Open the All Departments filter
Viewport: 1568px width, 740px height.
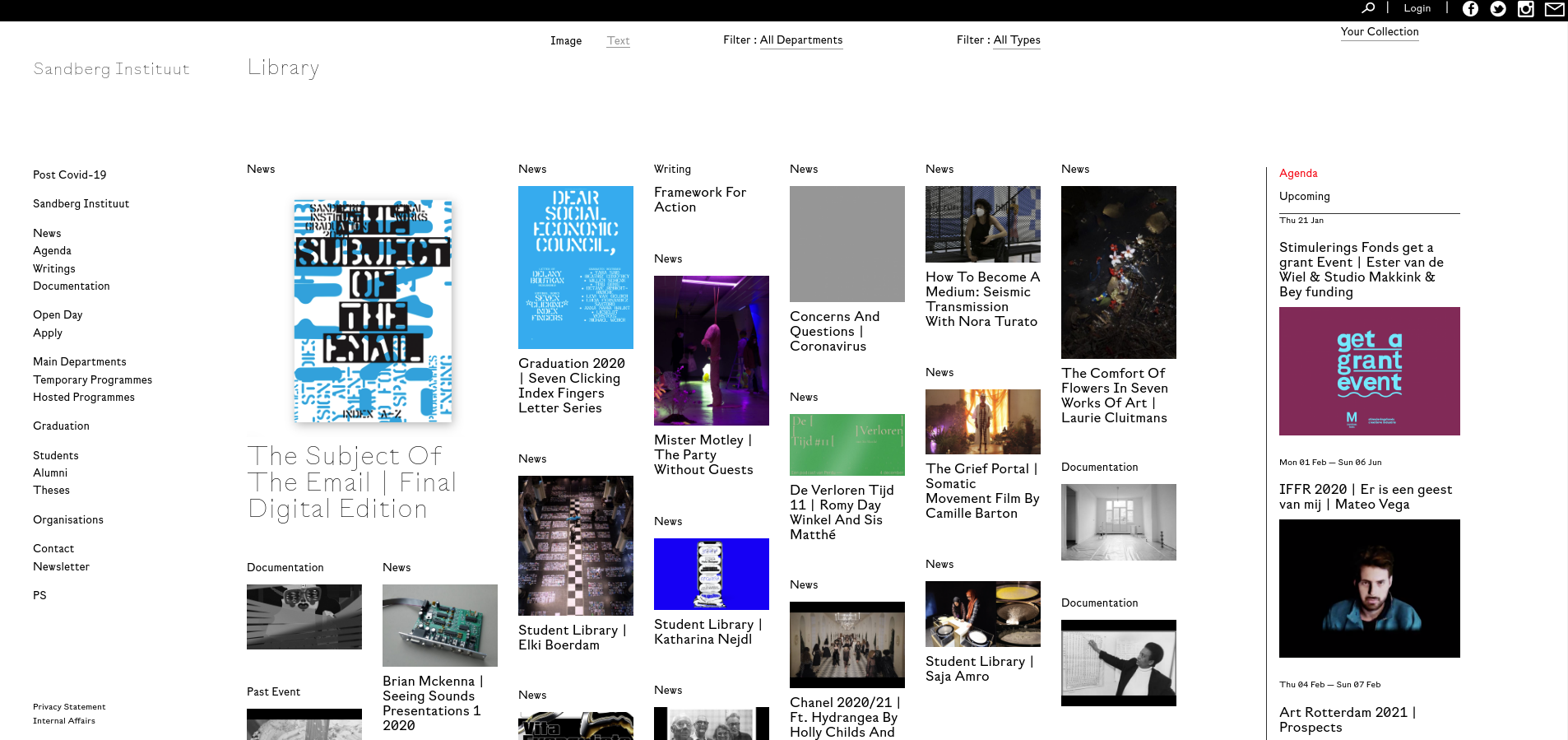coord(800,40)
